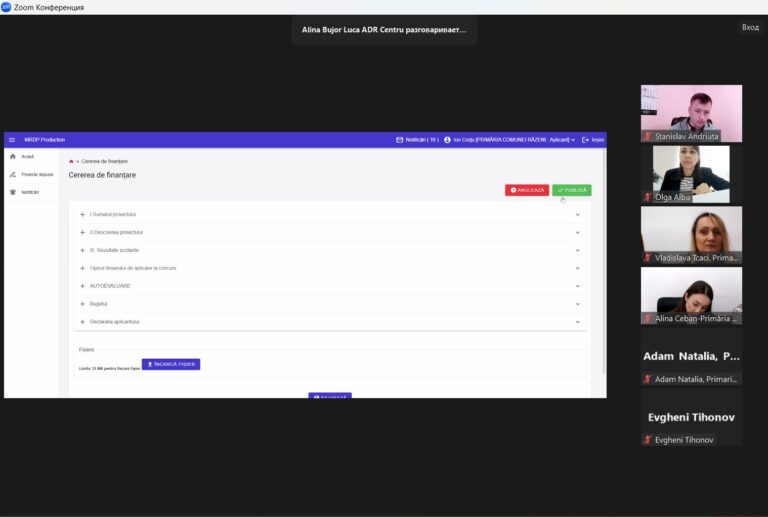768x517 pixels.
Task: Expand the Bugetul section
Action: click(330, 304)
